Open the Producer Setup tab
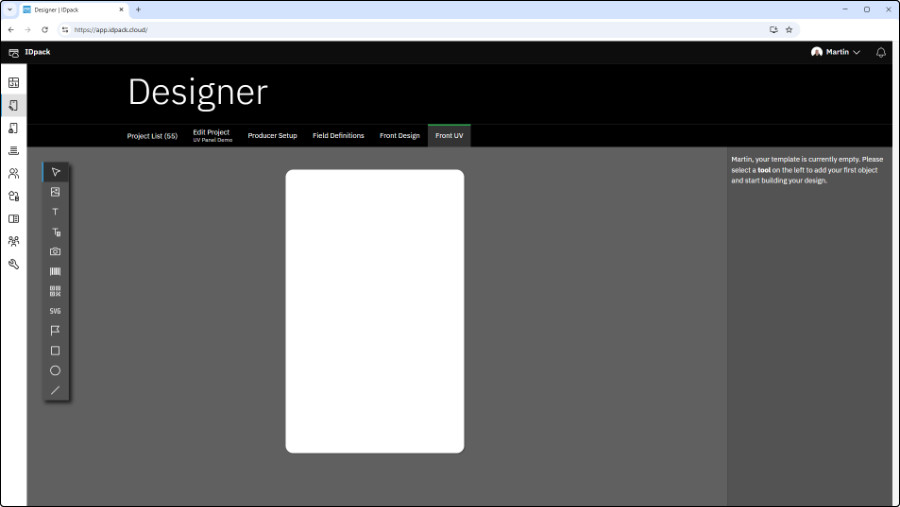 pyautogui.click(x=272, y=136)
